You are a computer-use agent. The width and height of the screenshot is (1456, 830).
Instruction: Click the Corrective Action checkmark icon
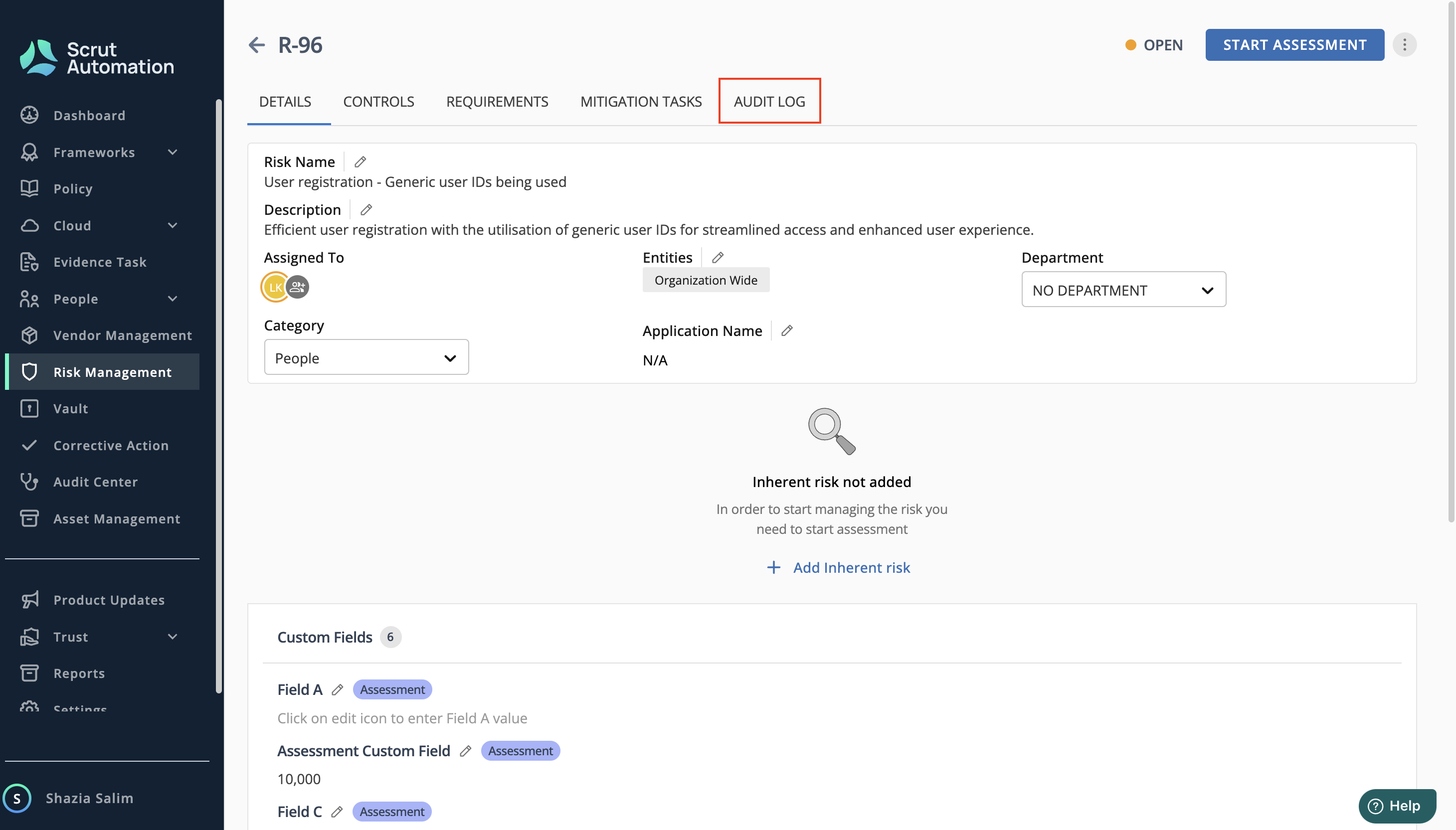29,445
